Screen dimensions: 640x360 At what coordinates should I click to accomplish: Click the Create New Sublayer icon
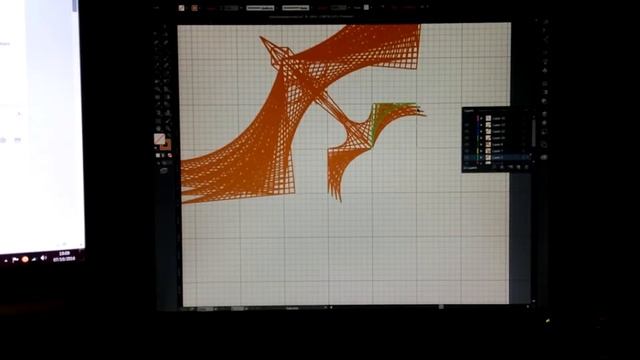[x=511, y=167]
